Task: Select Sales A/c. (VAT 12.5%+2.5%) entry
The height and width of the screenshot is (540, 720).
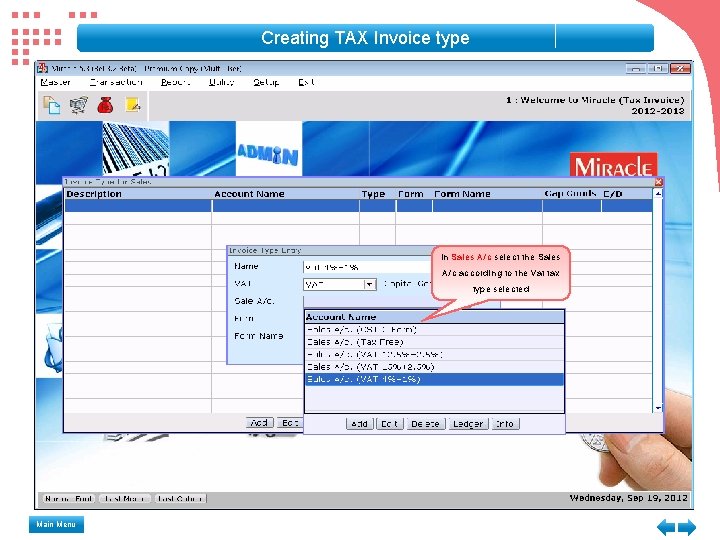Action: tap(434, 354)
